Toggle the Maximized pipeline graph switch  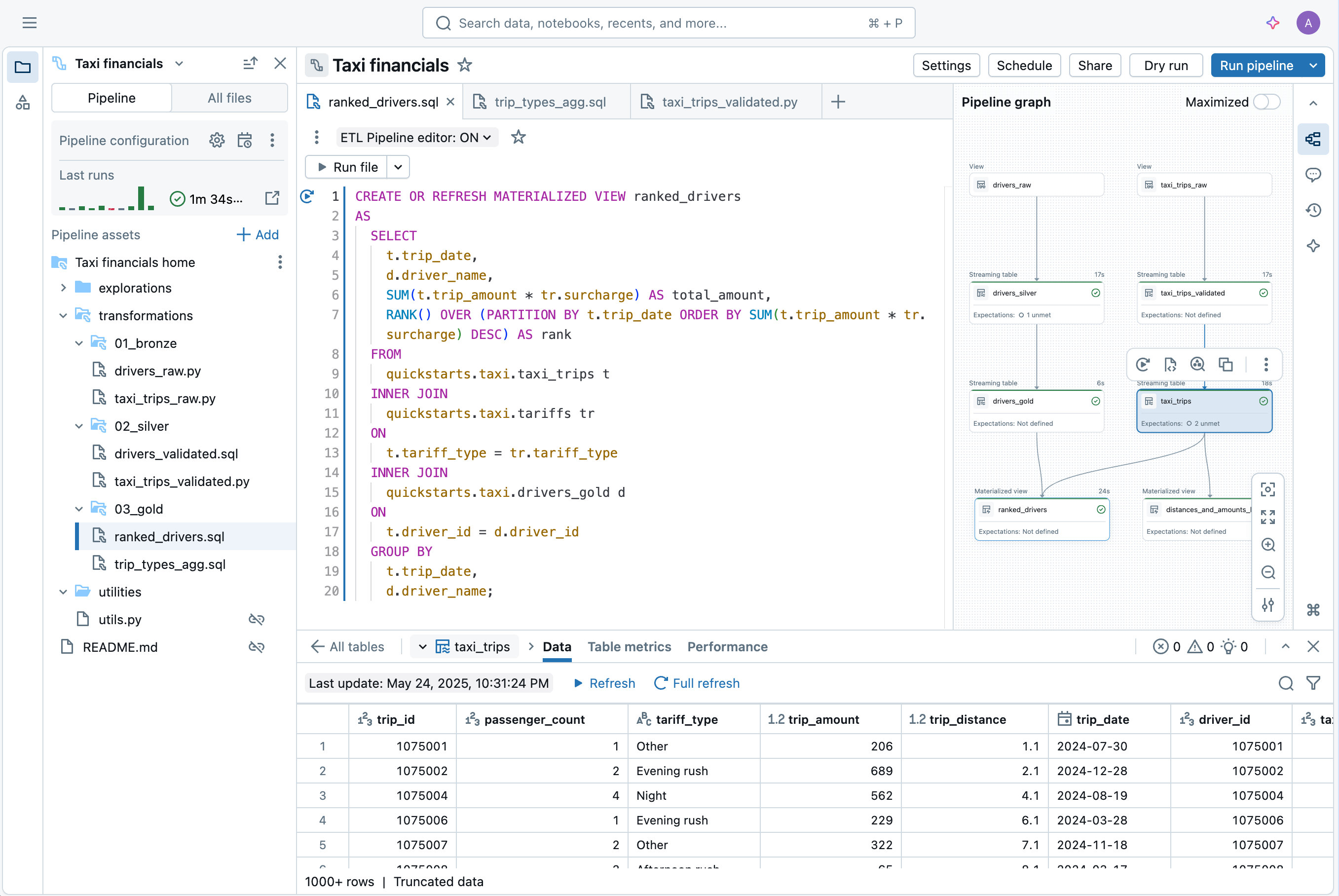(1266, 102)
